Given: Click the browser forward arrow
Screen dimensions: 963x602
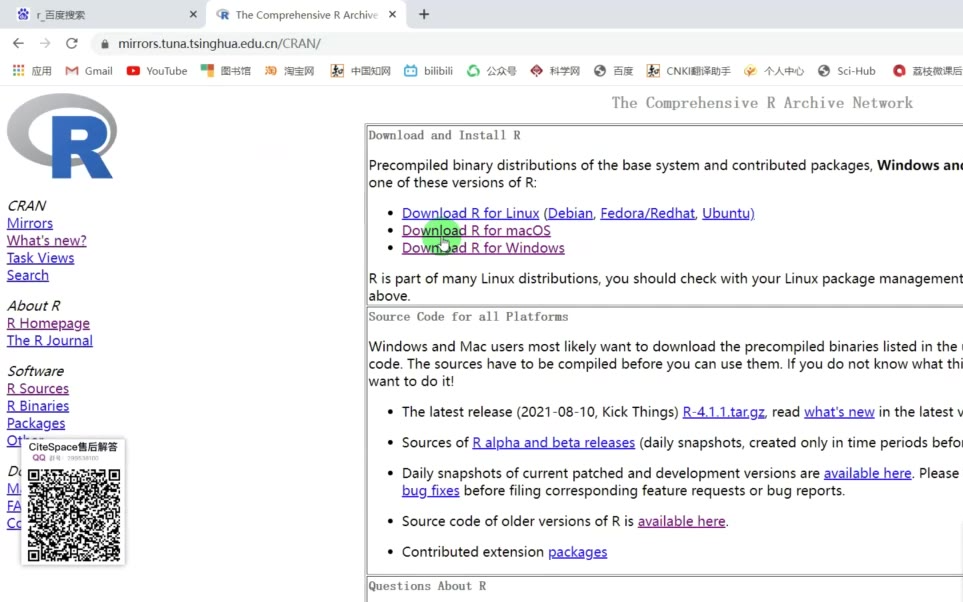Looking at the screenshot, I should tap(45, 44).
